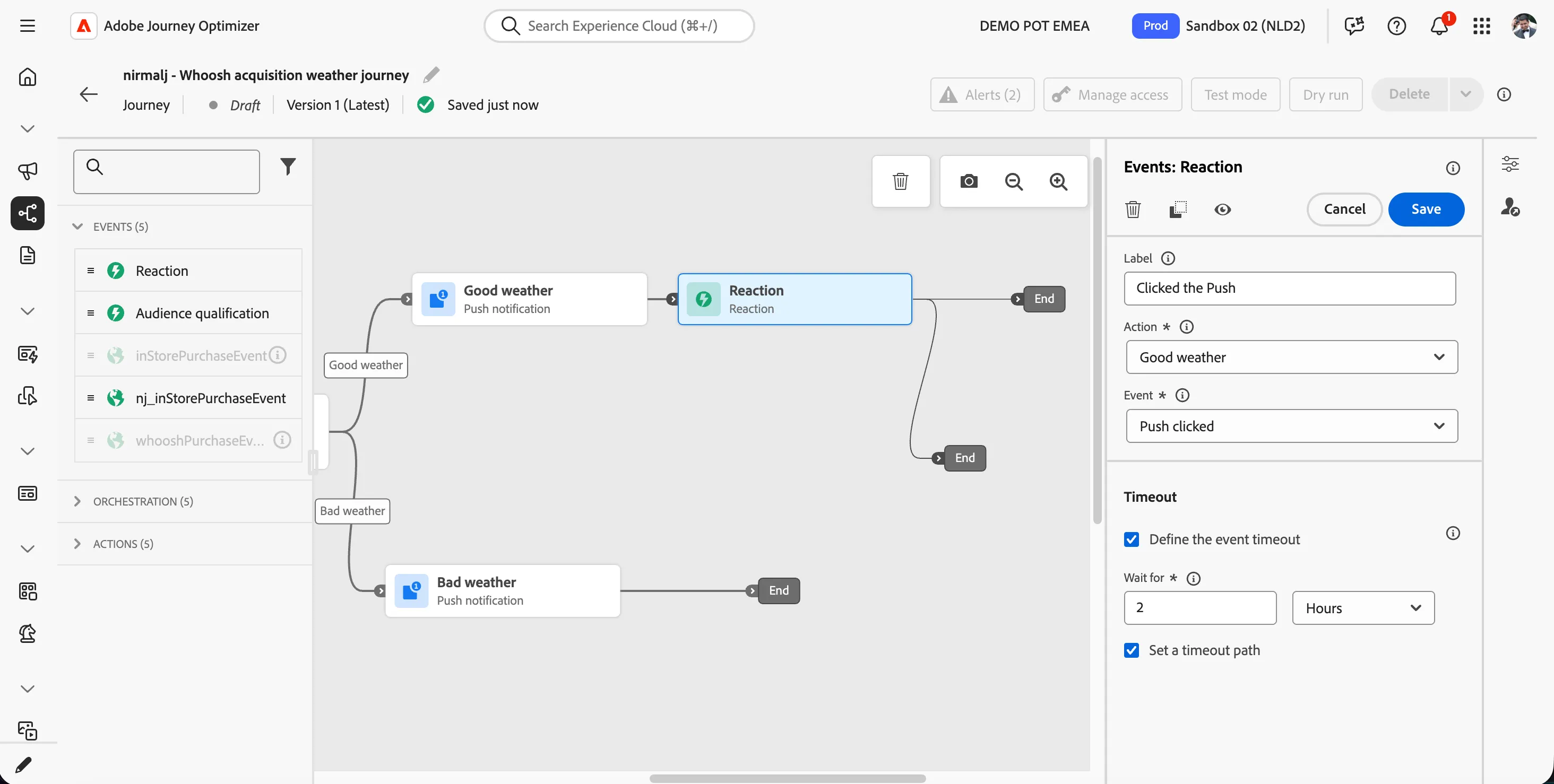Viewport: 1554px width, 784px height.
Task: Zoom in on the journey canvas
Action: coord(1058,181)
